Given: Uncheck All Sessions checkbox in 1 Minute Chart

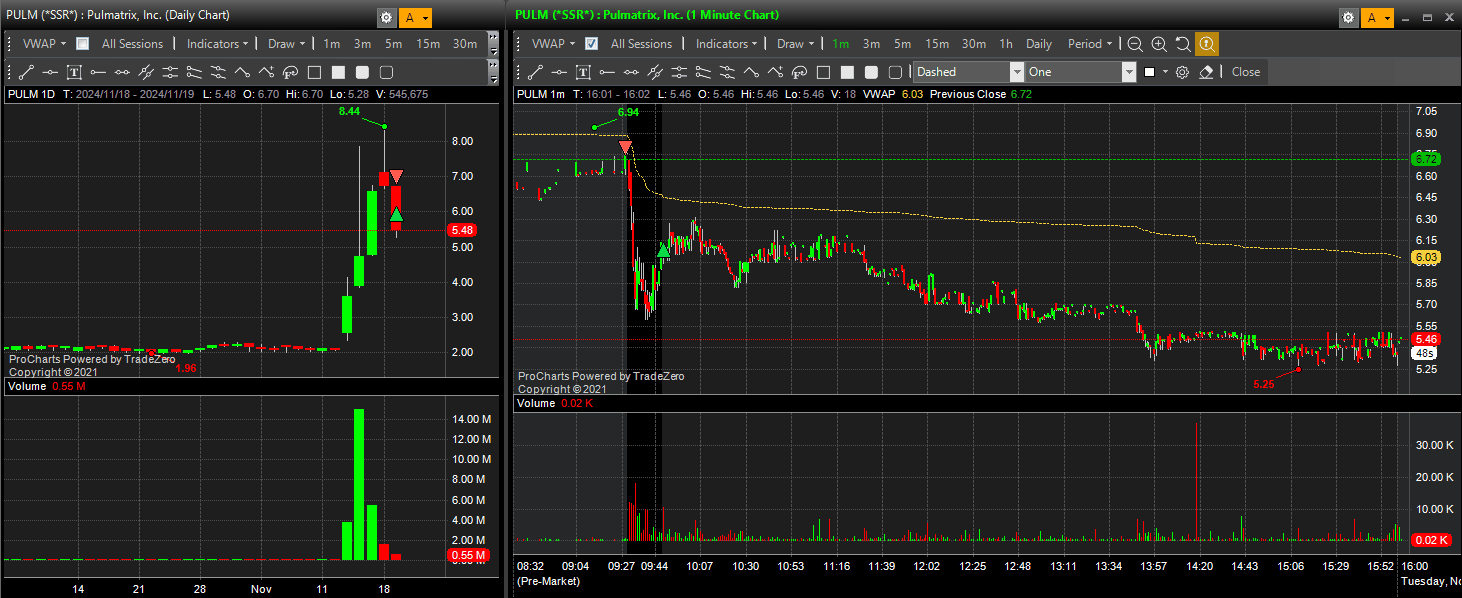Looking at the screenshot, I should (592, 44).
